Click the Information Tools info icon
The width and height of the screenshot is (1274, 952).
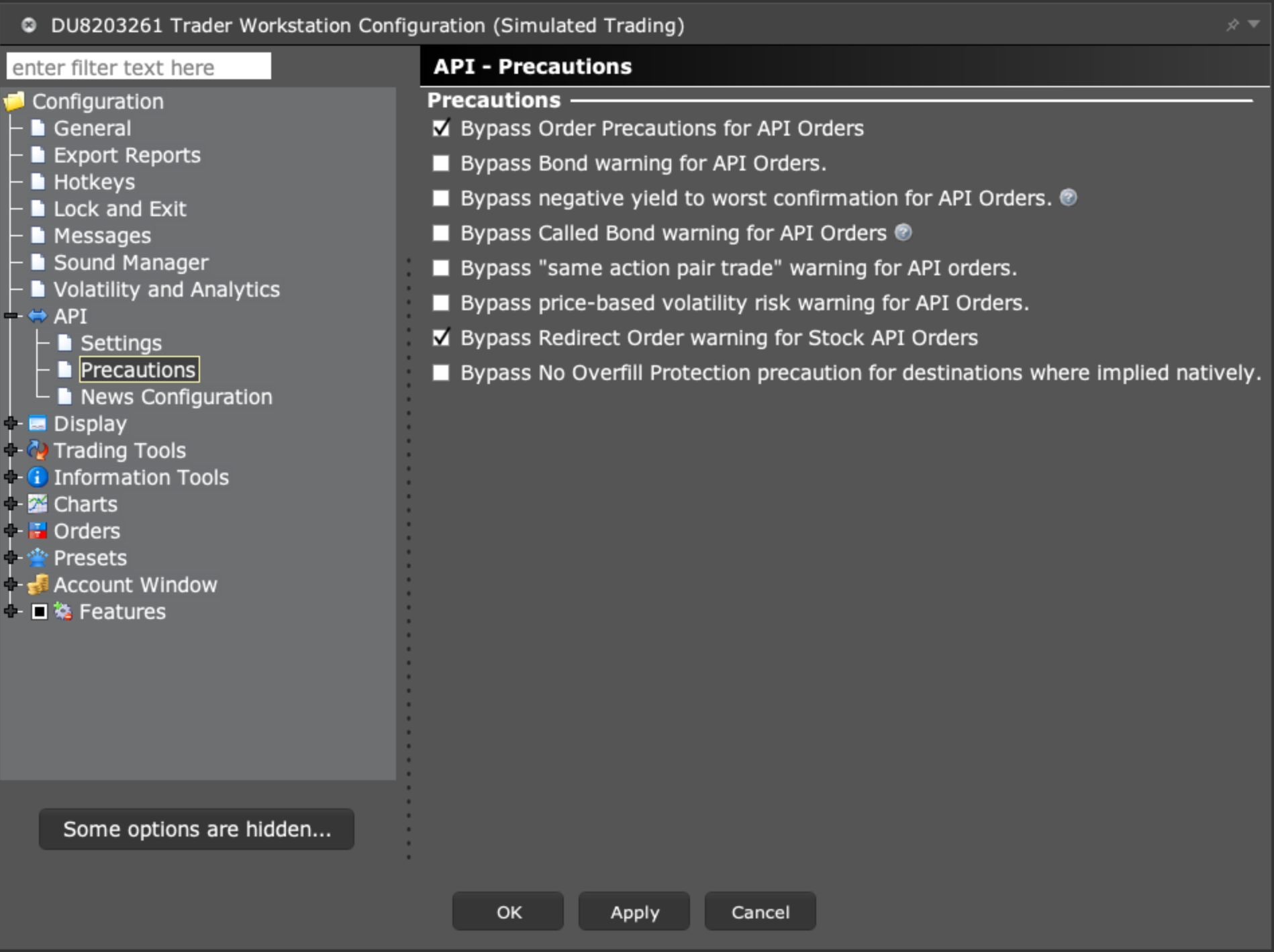pos(38,477)
